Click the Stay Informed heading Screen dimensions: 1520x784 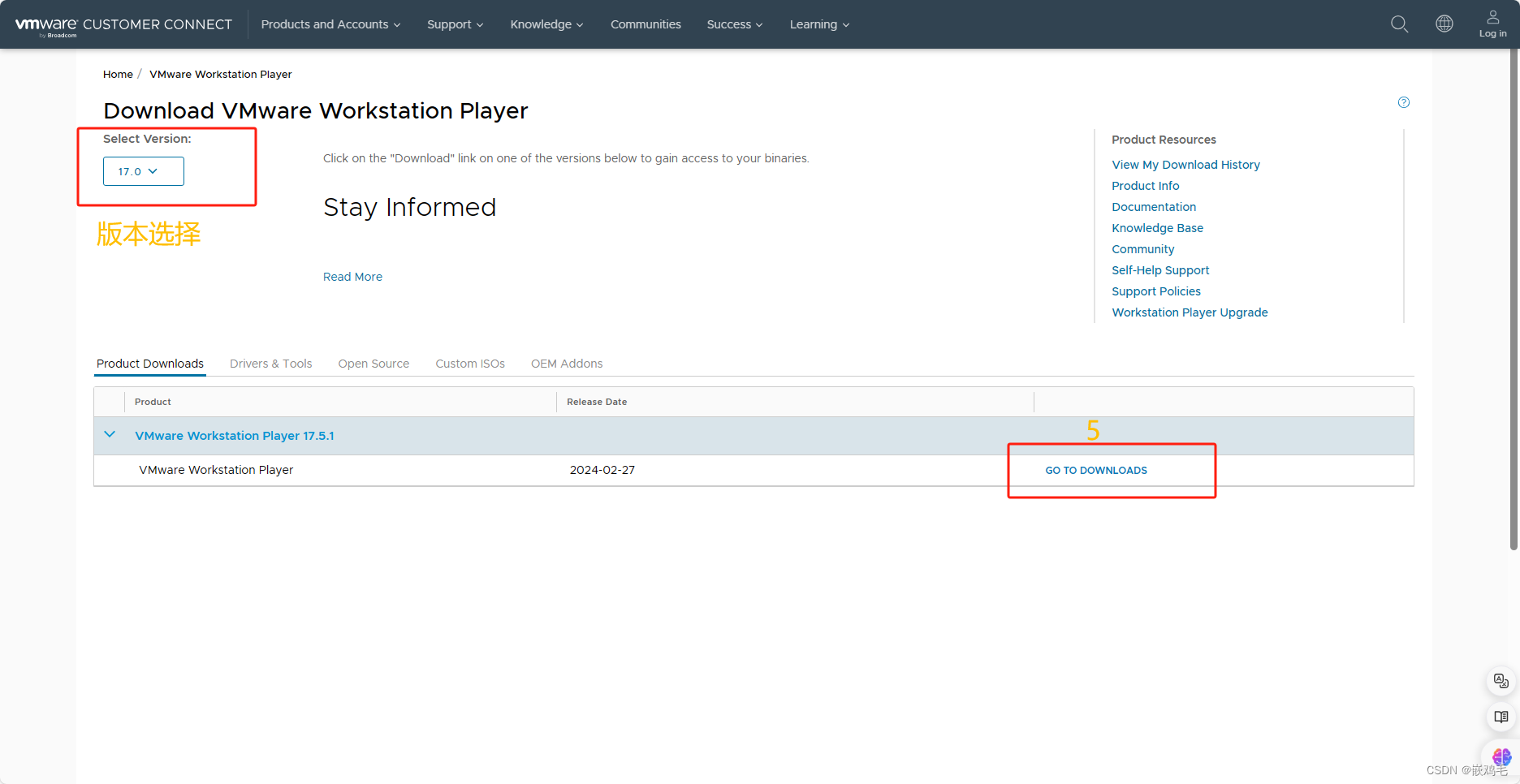pos(409,208)
